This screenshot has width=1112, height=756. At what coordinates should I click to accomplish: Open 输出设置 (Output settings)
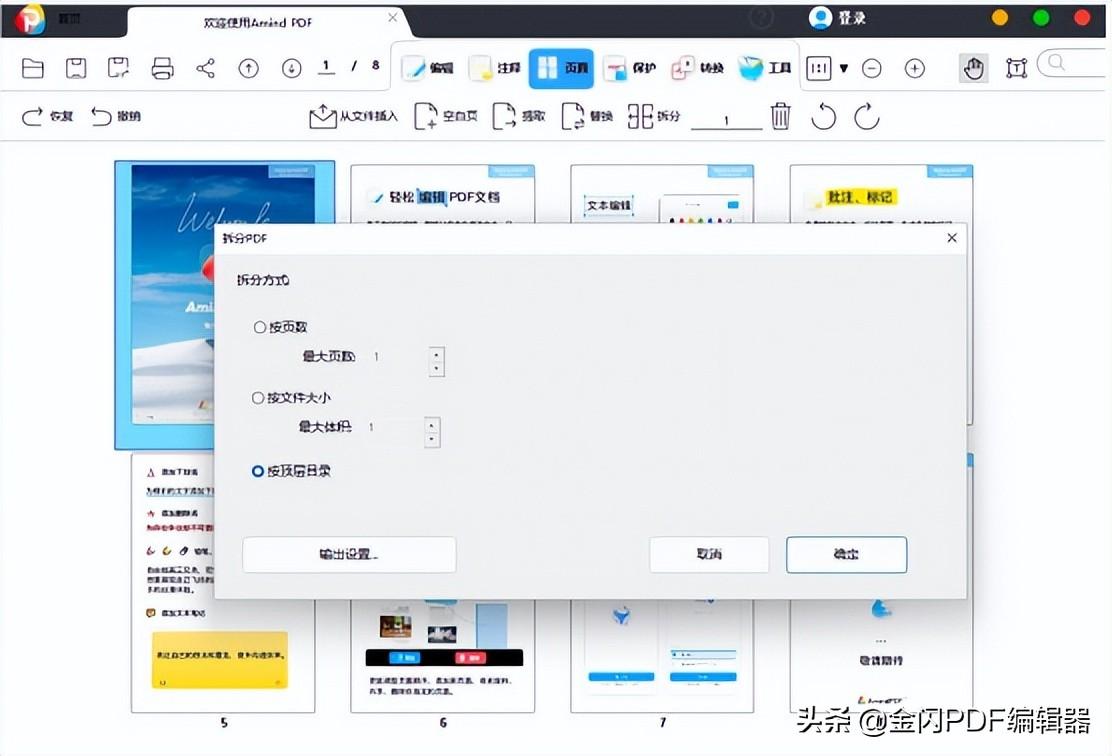[x=349, y=555]
